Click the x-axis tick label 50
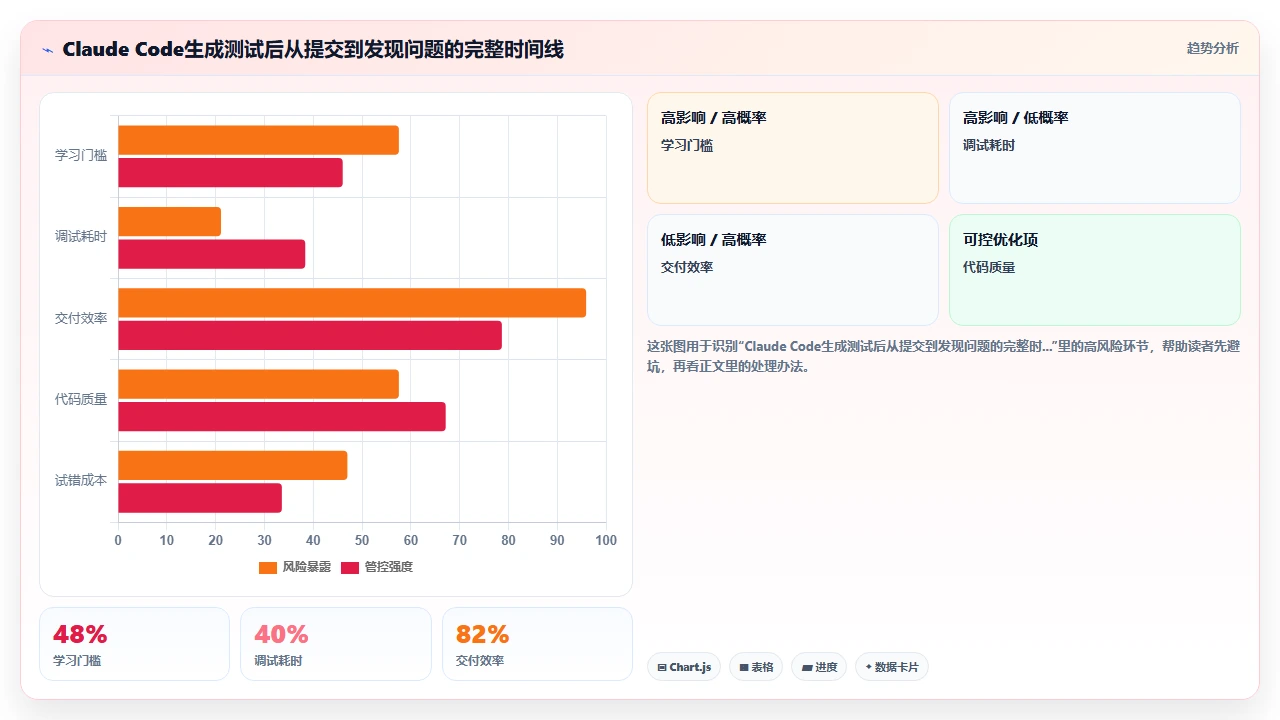The image size is (1280, 720). (362, 541)
